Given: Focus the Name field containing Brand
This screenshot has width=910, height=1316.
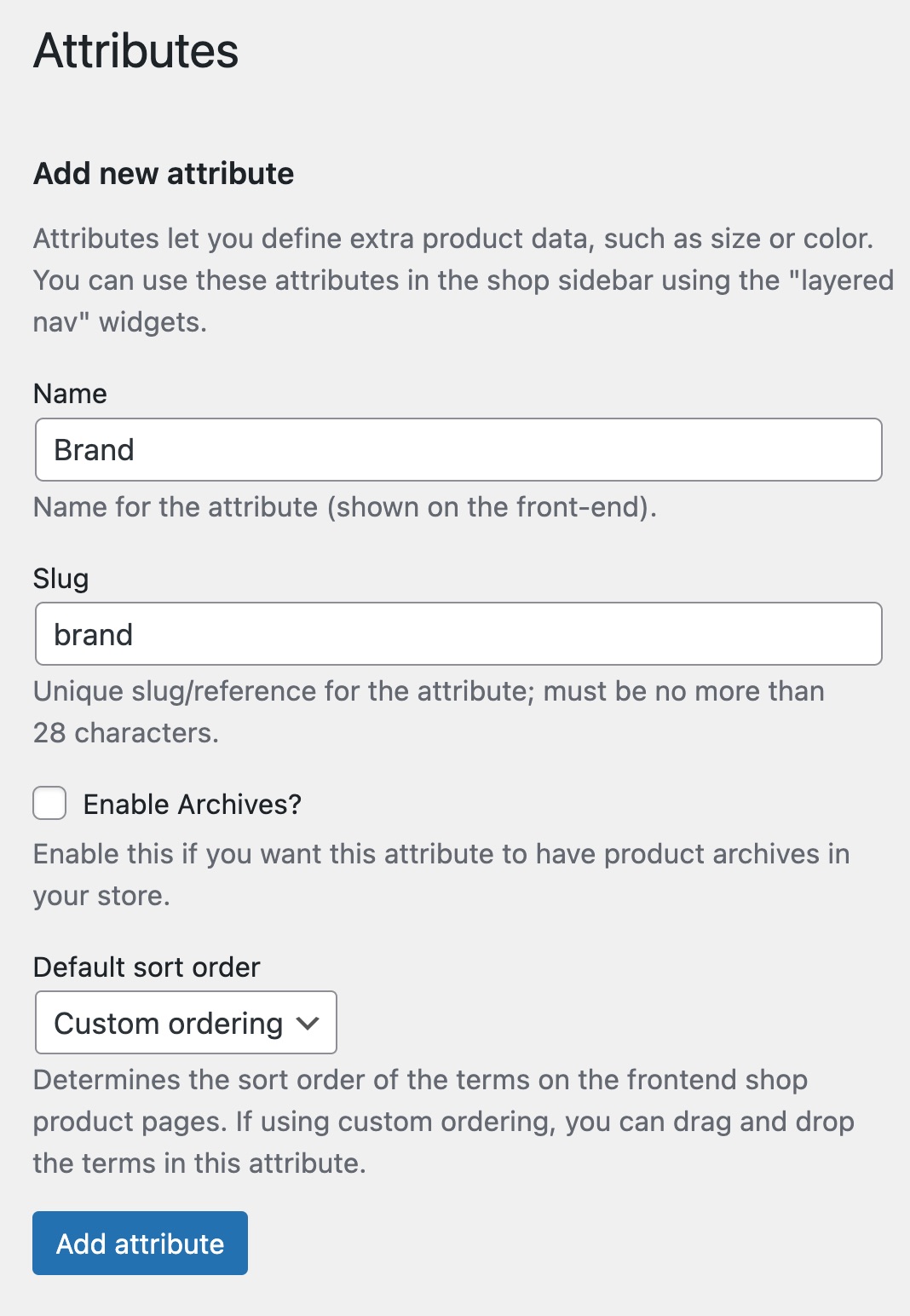Looking at the screenshot, I should [x=458, y=450].
